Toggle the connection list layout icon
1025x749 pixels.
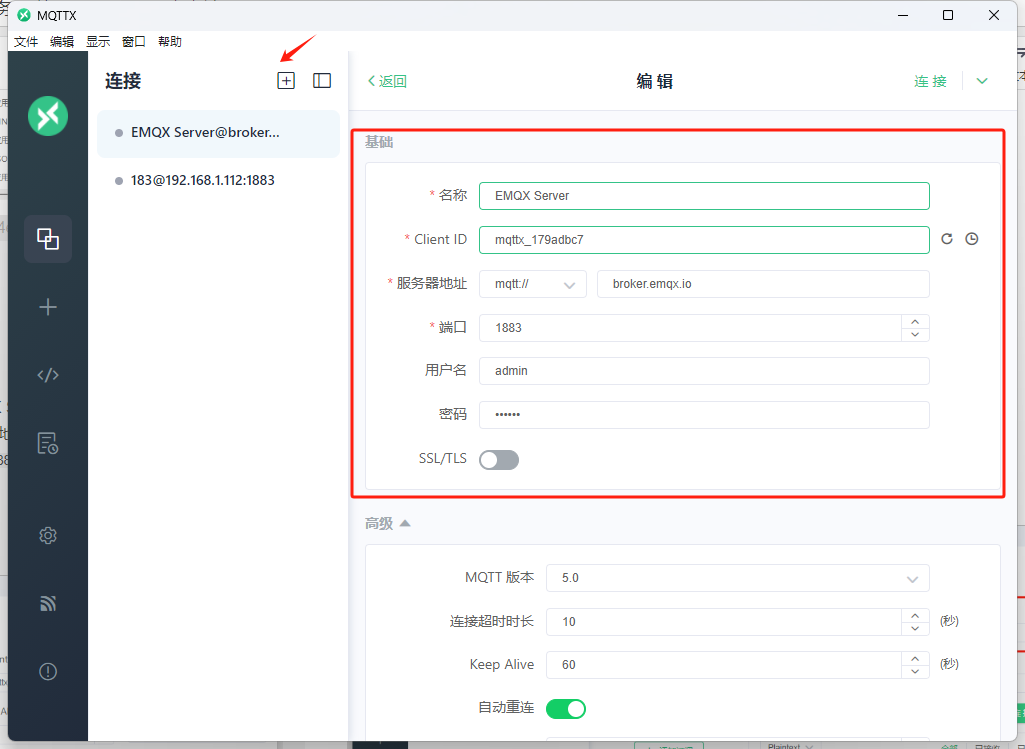click(322, 80)
